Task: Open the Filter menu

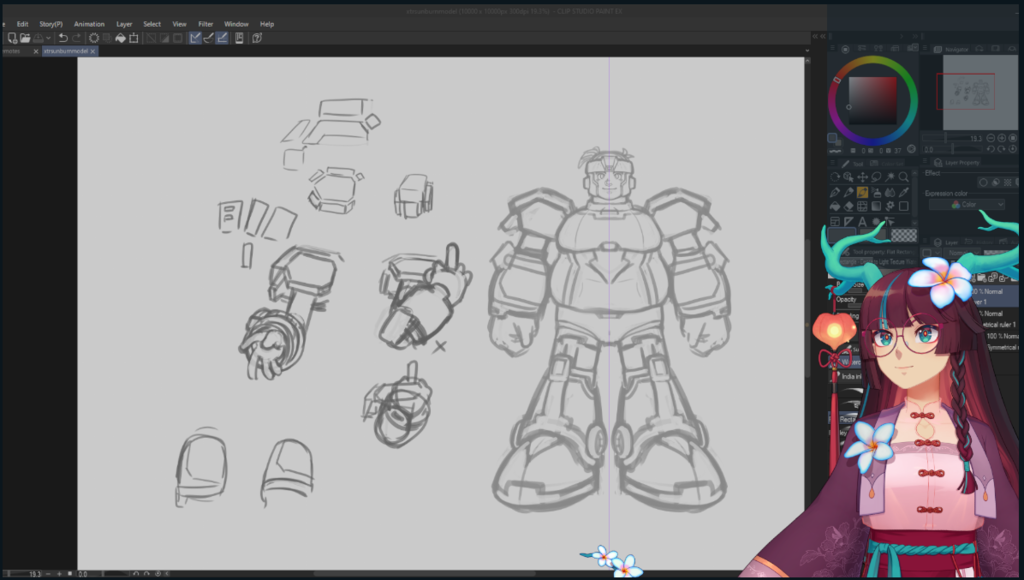Action: tap(206, 24)
